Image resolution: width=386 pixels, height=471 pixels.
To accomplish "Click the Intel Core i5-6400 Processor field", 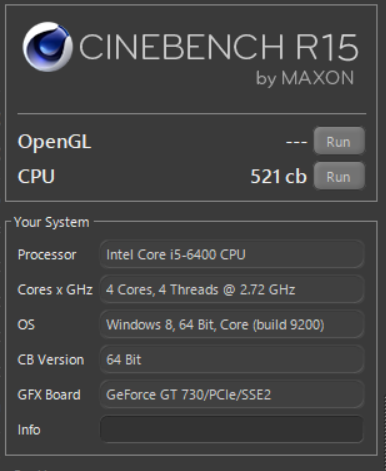I will click(x=232, y=255).
